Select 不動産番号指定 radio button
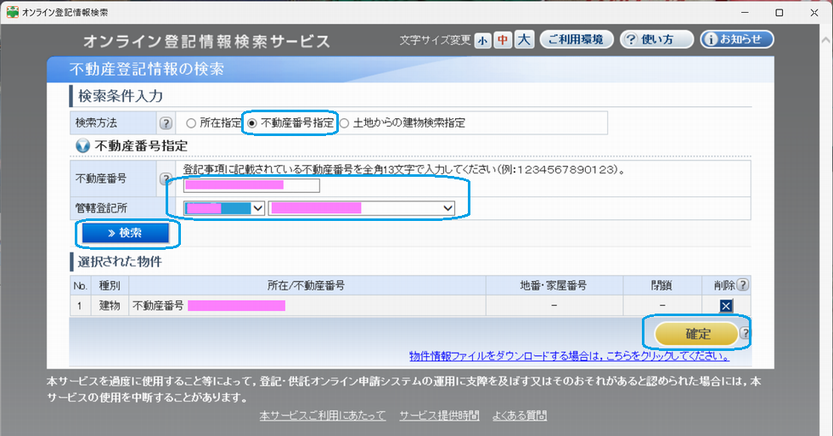Viewport: 833px width, 436px height. pos(253,123)
